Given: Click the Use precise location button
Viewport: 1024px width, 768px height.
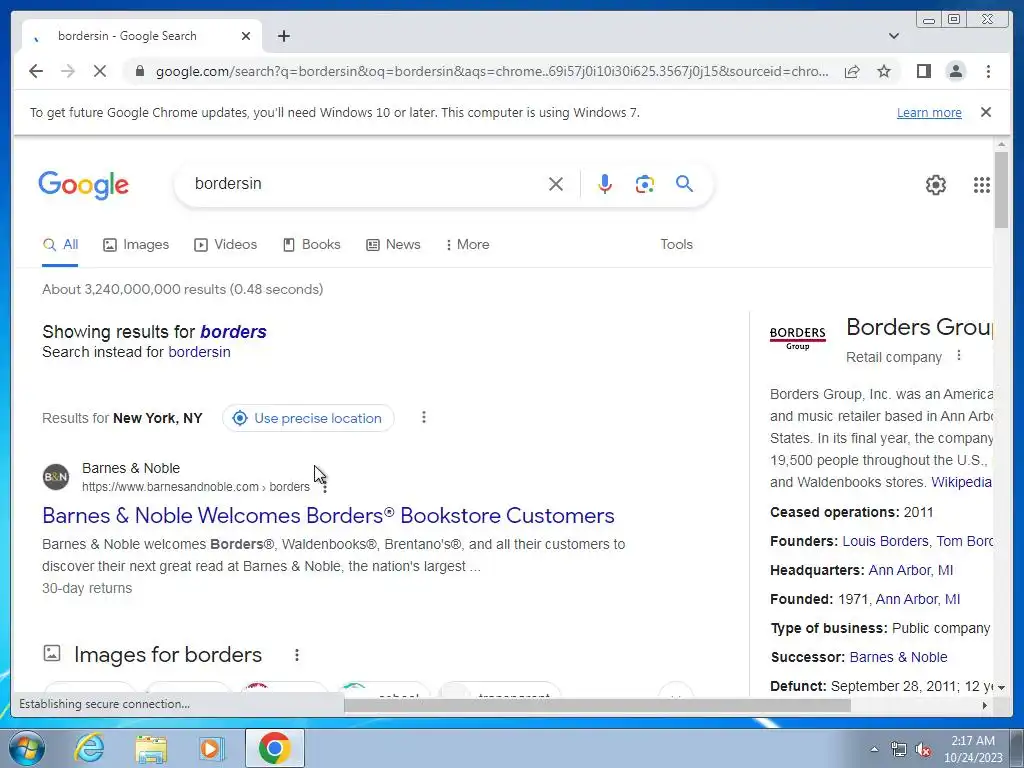Looking at the screenshot, I should tap(308, 418).
